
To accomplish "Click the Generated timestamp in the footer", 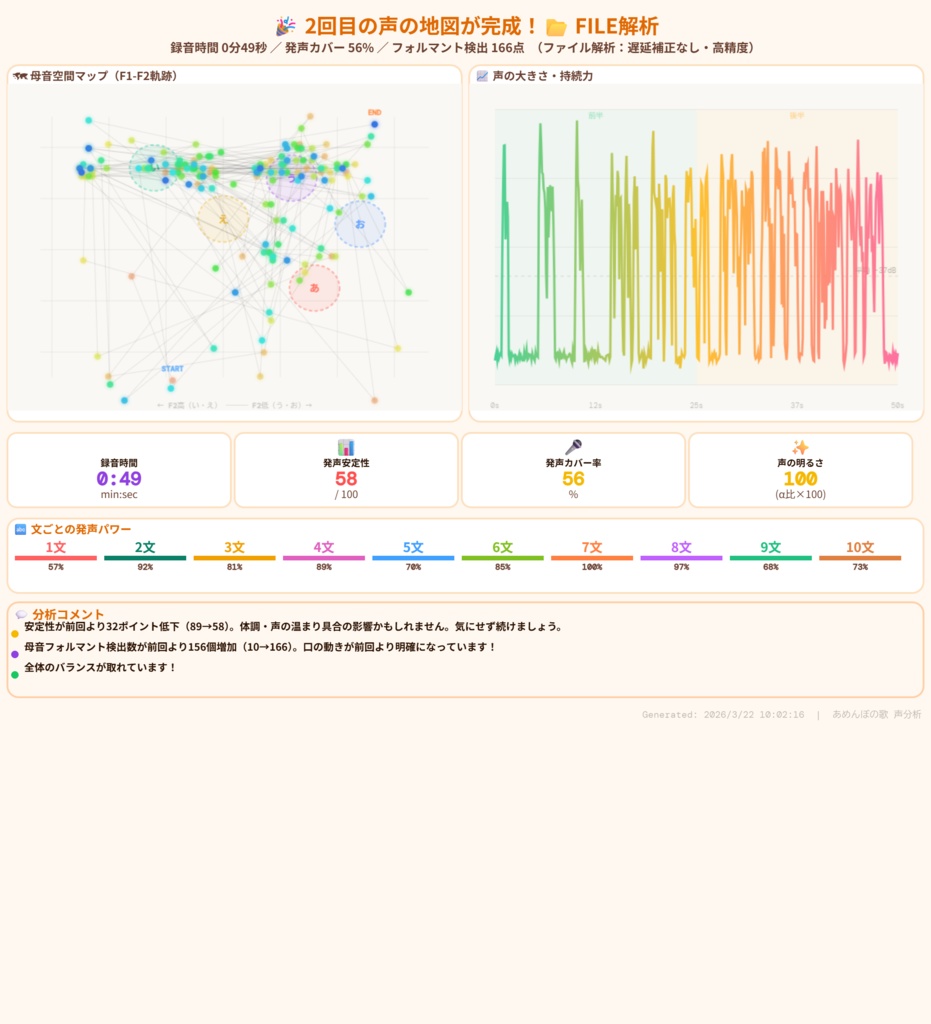I will 723,714.
